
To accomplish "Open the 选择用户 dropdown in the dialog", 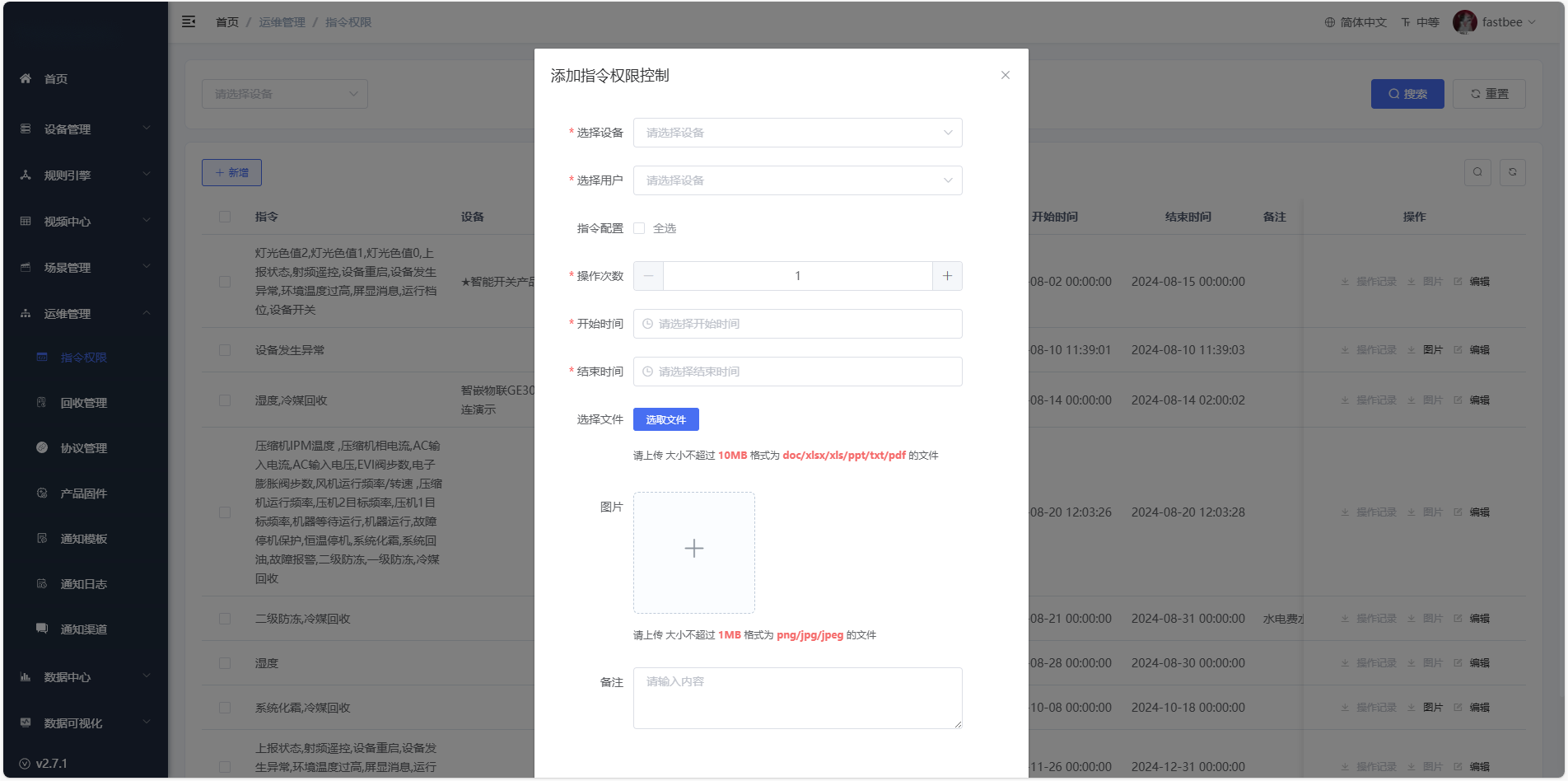I will (x=797, y=180).
